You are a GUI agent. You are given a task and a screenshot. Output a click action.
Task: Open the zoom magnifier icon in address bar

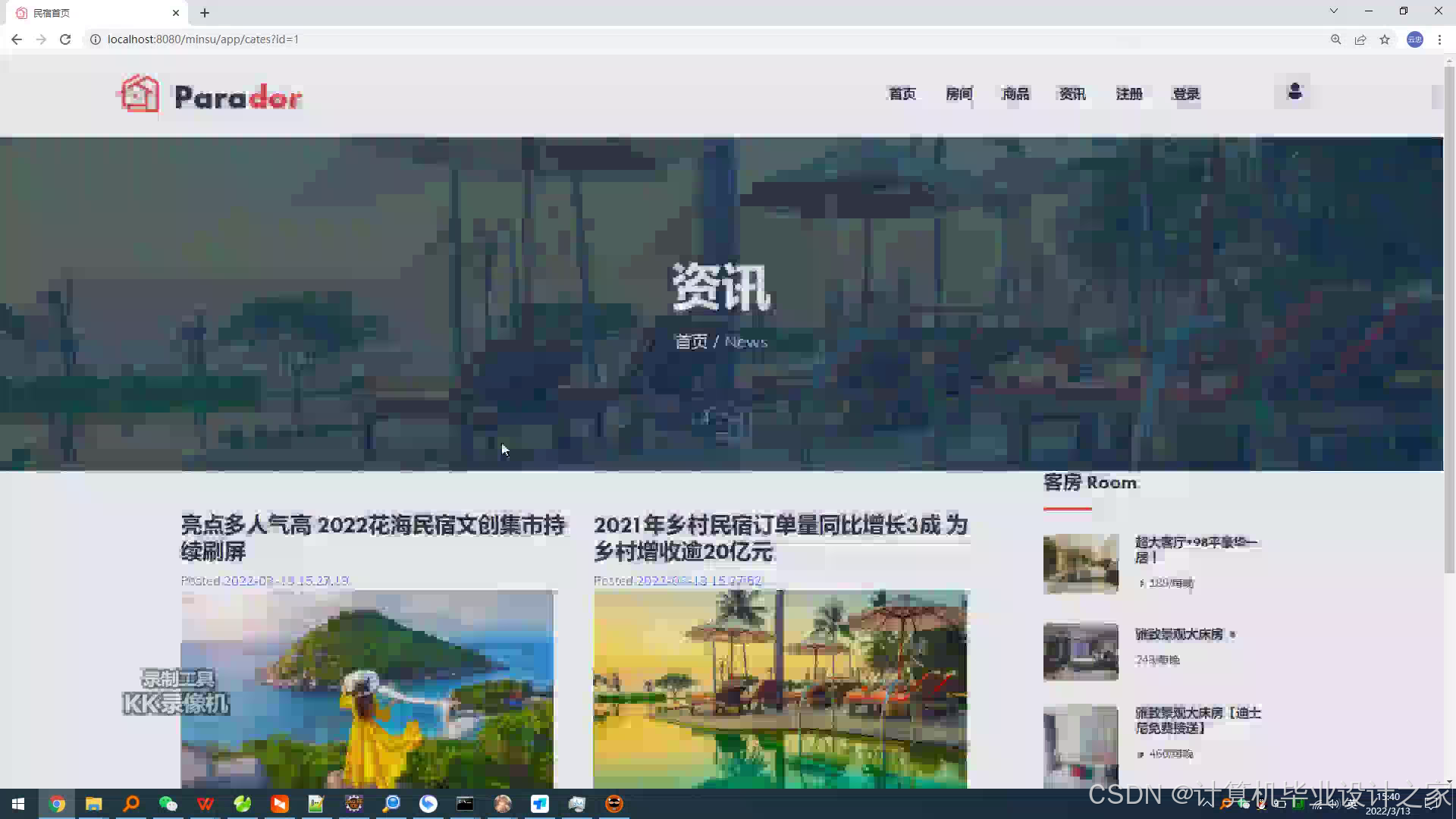[1336, 39]
